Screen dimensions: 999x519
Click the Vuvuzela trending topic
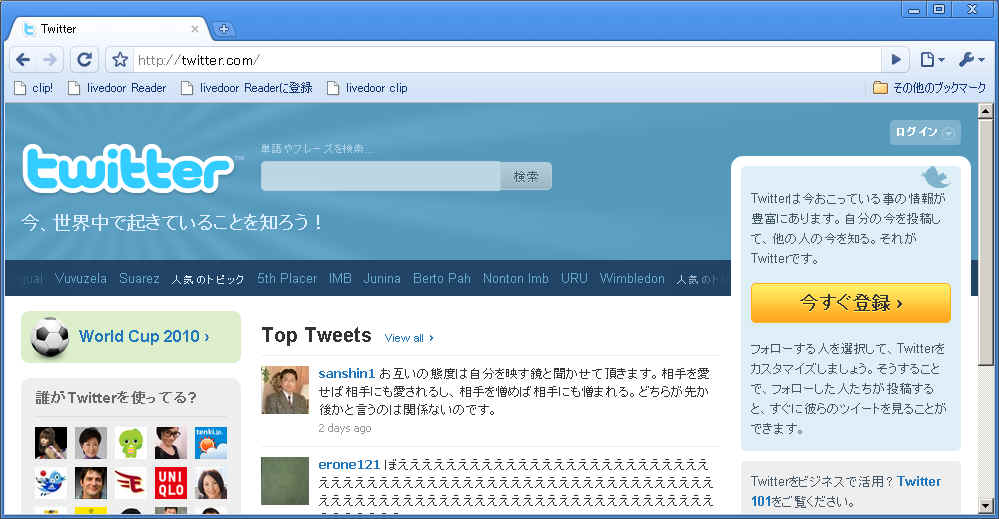(x=81, y=278)
